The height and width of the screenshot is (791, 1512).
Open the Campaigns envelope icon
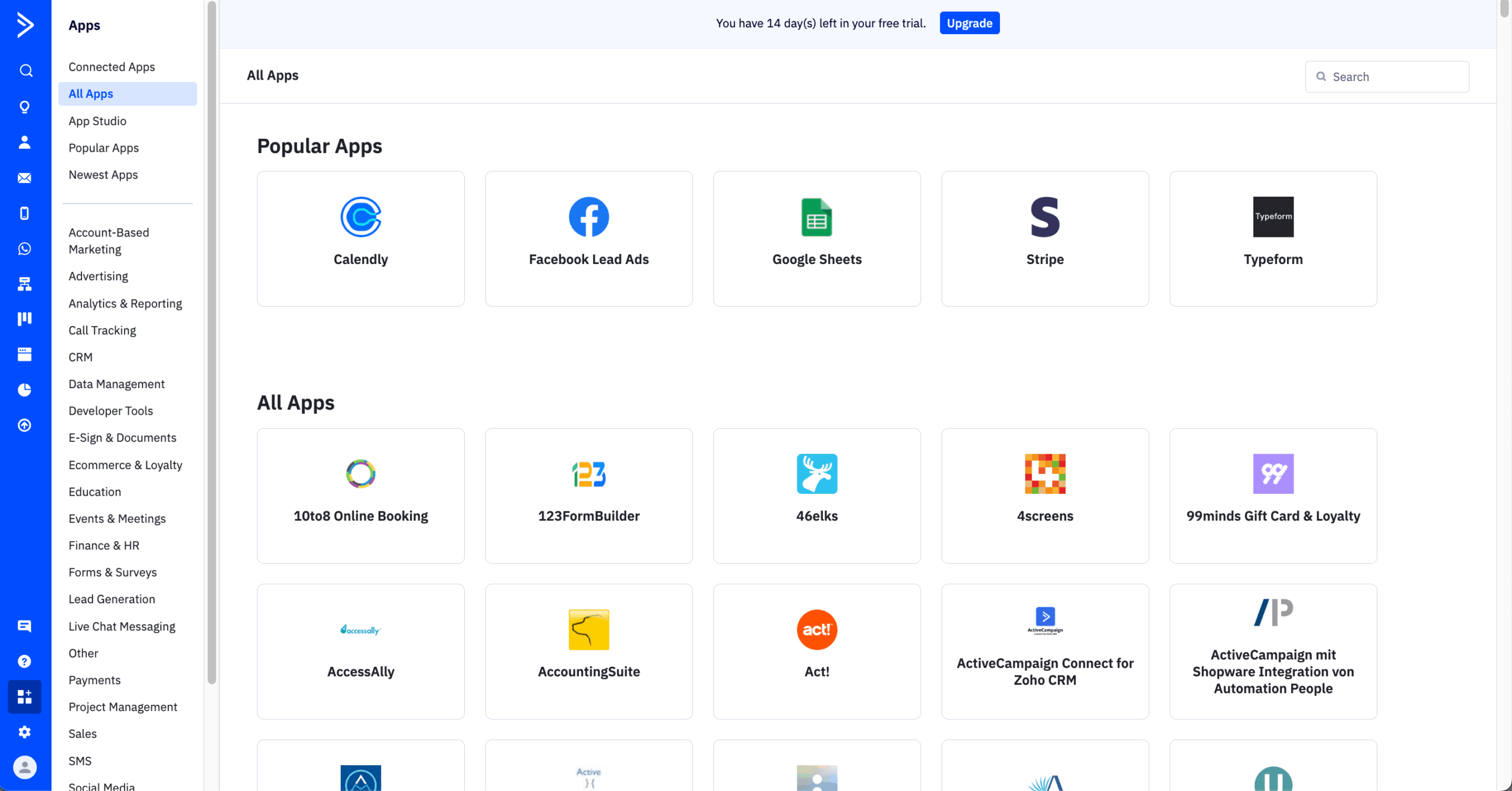25,178
